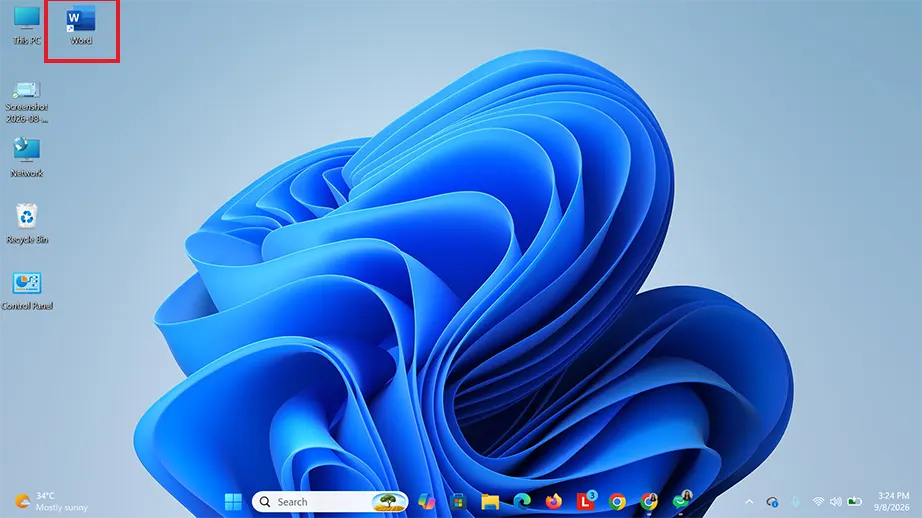The height and width of the screenshot is (518, 922).
Task: Open Microsoft Store from the taskbar
Action: tap(458, 502)
